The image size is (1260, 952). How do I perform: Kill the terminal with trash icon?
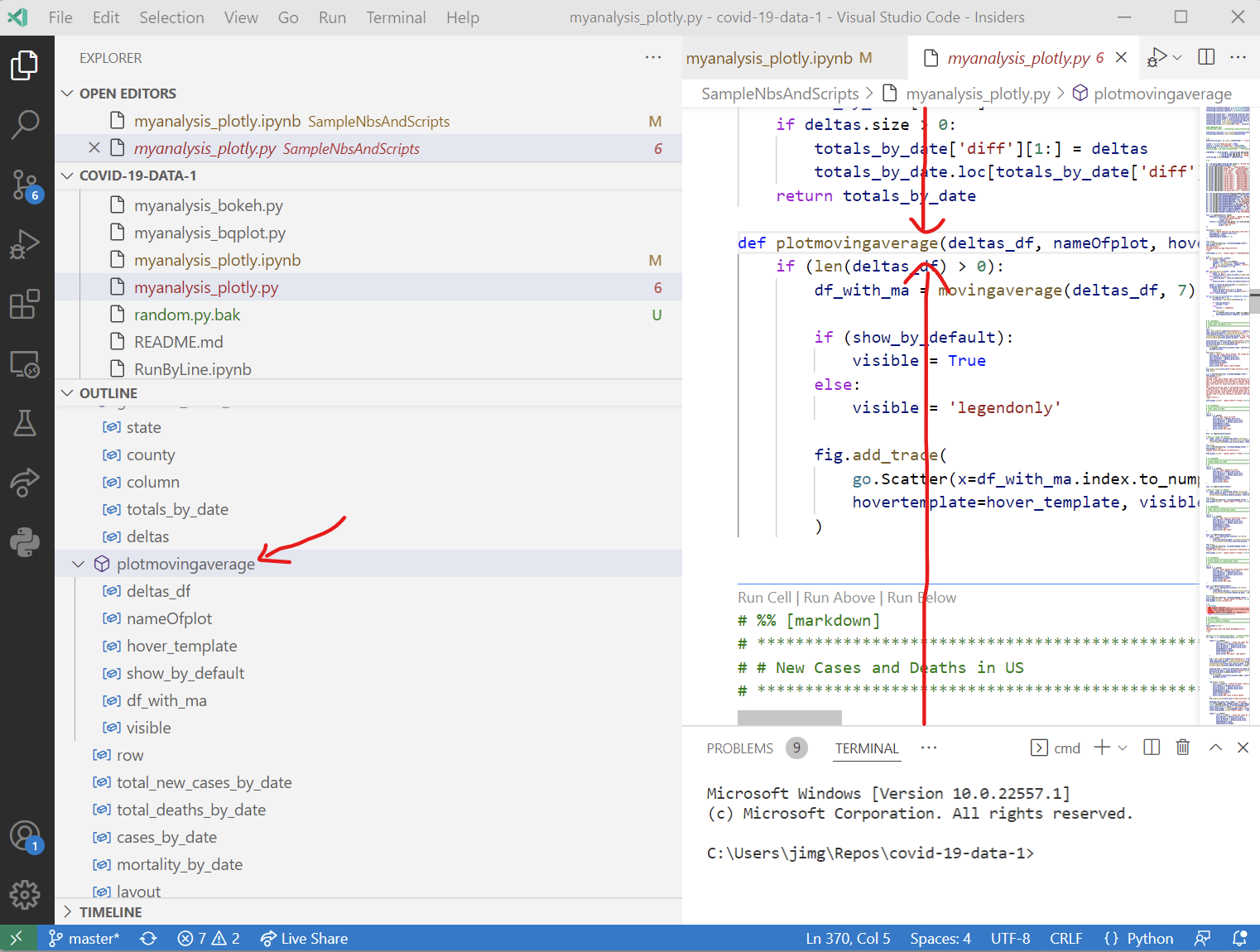point(1183,748)
